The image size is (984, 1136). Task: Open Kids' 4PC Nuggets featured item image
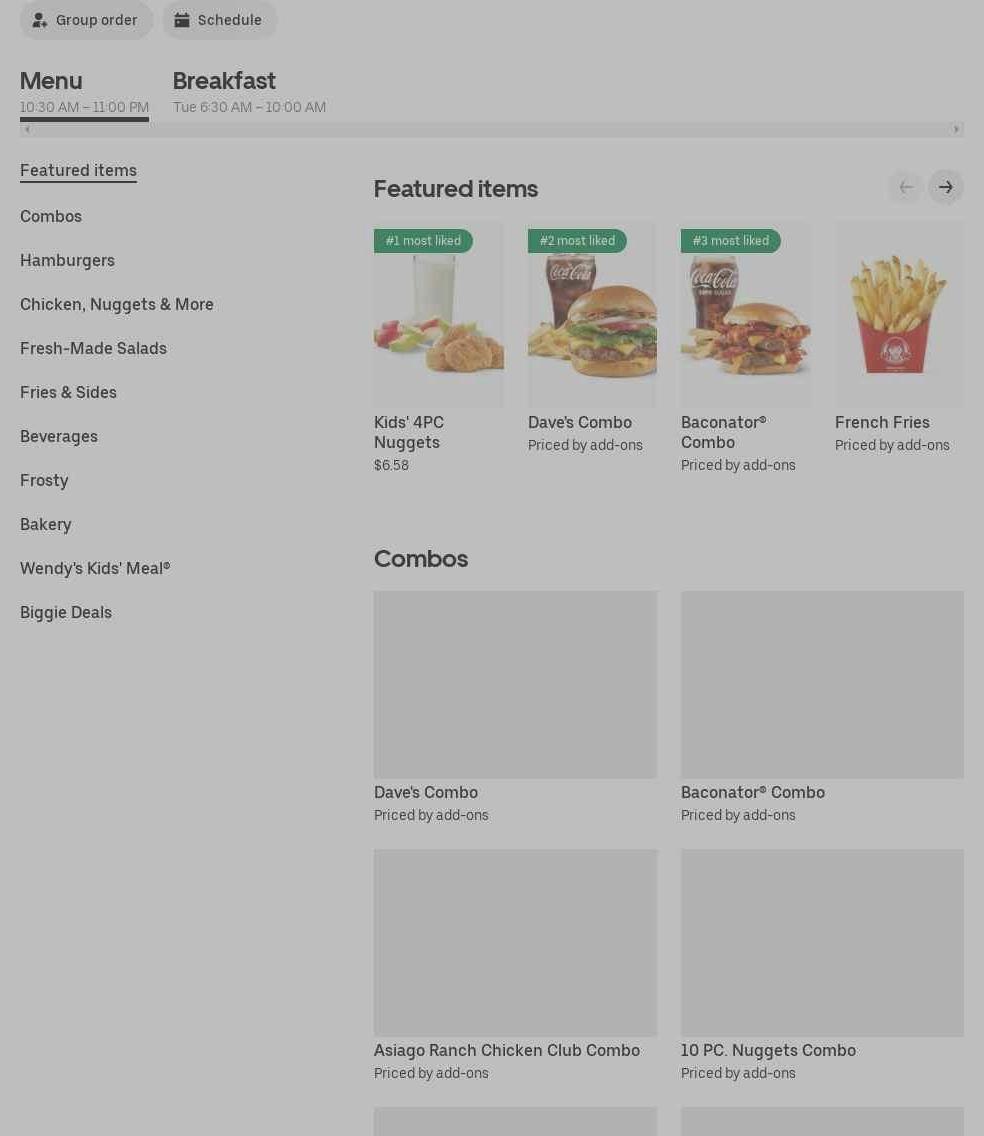tap(438, 314)
